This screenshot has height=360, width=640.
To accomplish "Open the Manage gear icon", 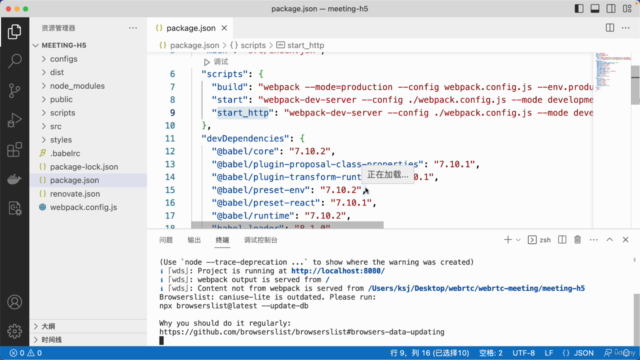I will (14, 331).
